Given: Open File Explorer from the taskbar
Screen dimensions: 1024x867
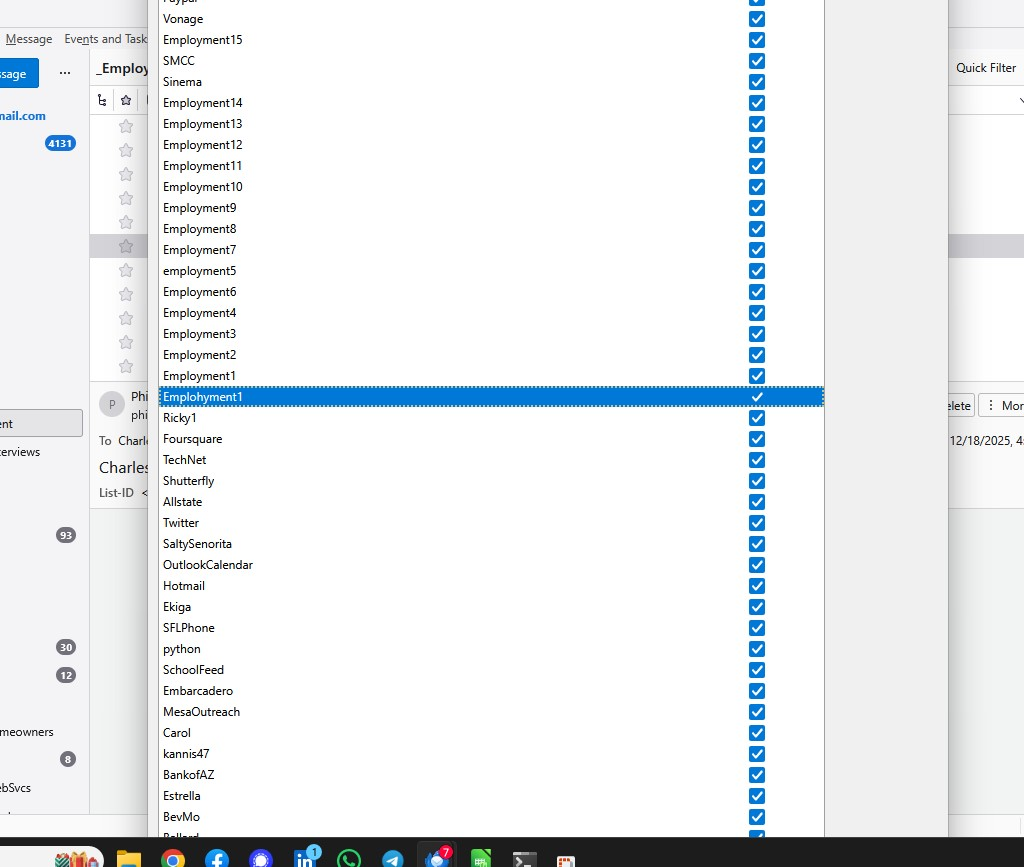Looking at the screenshot, I should tap(129, 859).
